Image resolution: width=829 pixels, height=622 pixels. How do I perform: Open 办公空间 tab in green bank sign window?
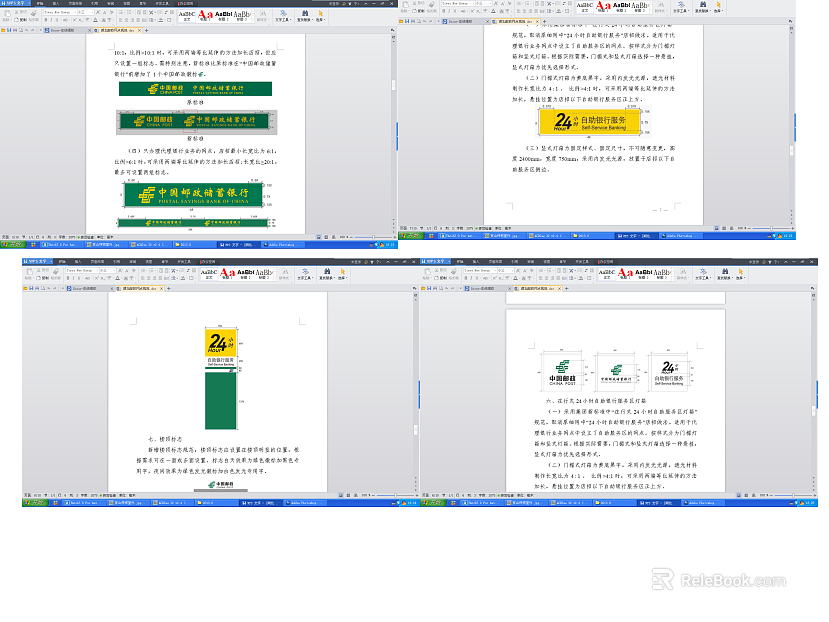point(186,3)
